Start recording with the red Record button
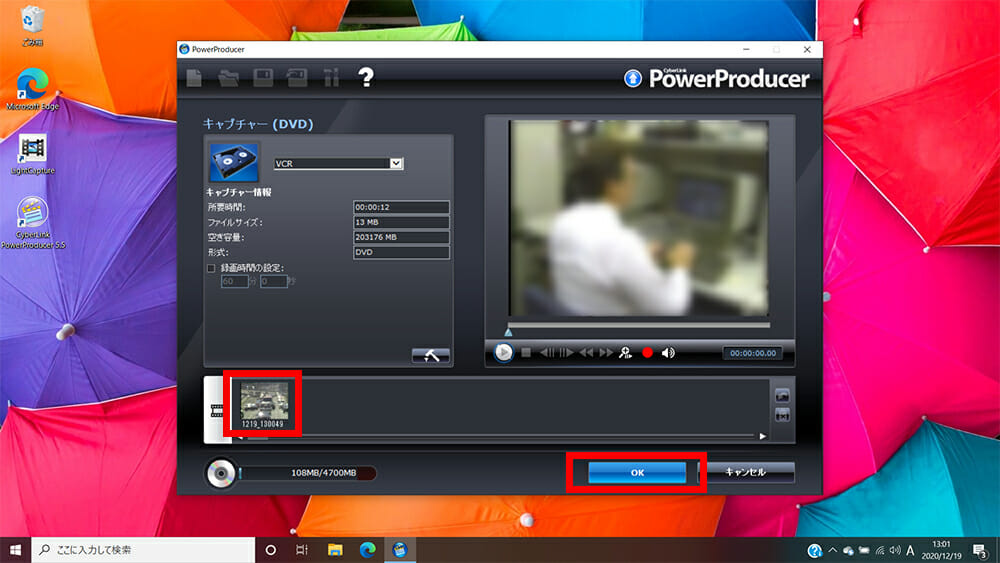Screen dimensions: 1000x563 point(647,353)
